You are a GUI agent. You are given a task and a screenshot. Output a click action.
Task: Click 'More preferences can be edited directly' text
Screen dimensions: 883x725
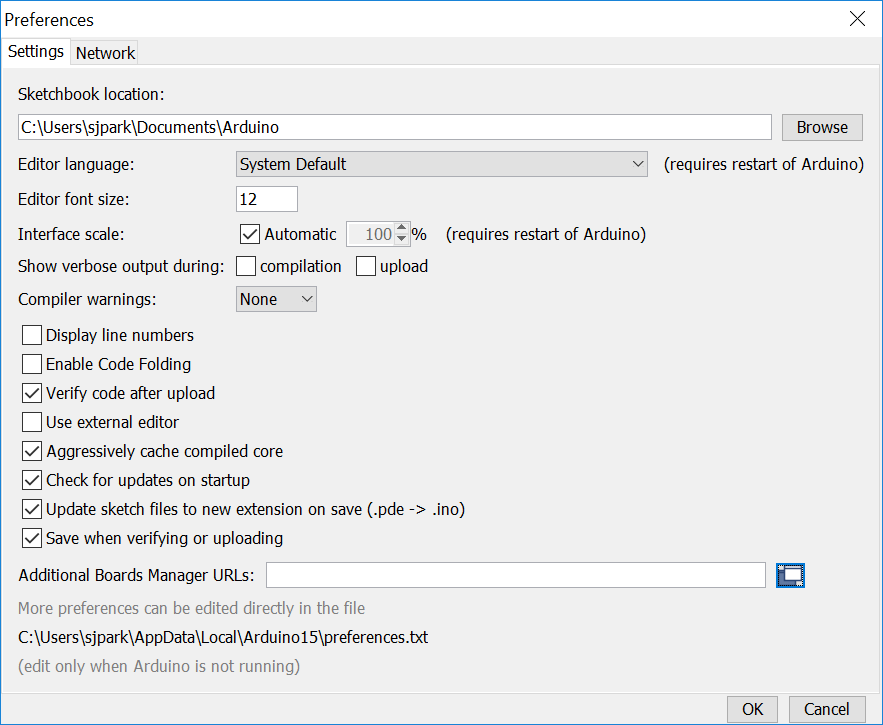pyautogui.click(x=191, y=608)
